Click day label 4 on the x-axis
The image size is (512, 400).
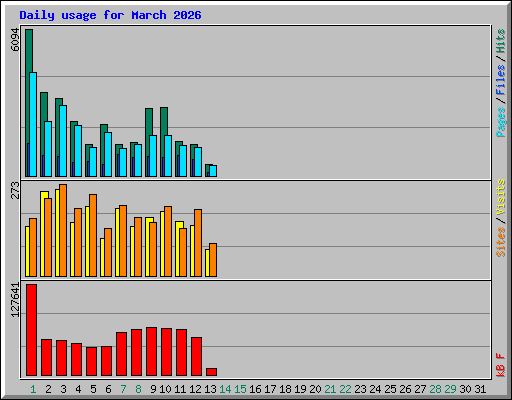[78, 389]
